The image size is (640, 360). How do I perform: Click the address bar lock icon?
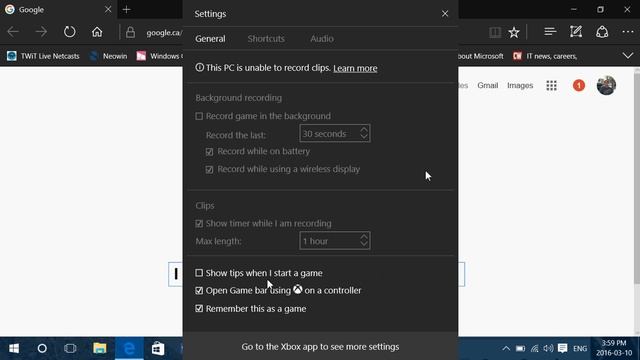point(130,32)
